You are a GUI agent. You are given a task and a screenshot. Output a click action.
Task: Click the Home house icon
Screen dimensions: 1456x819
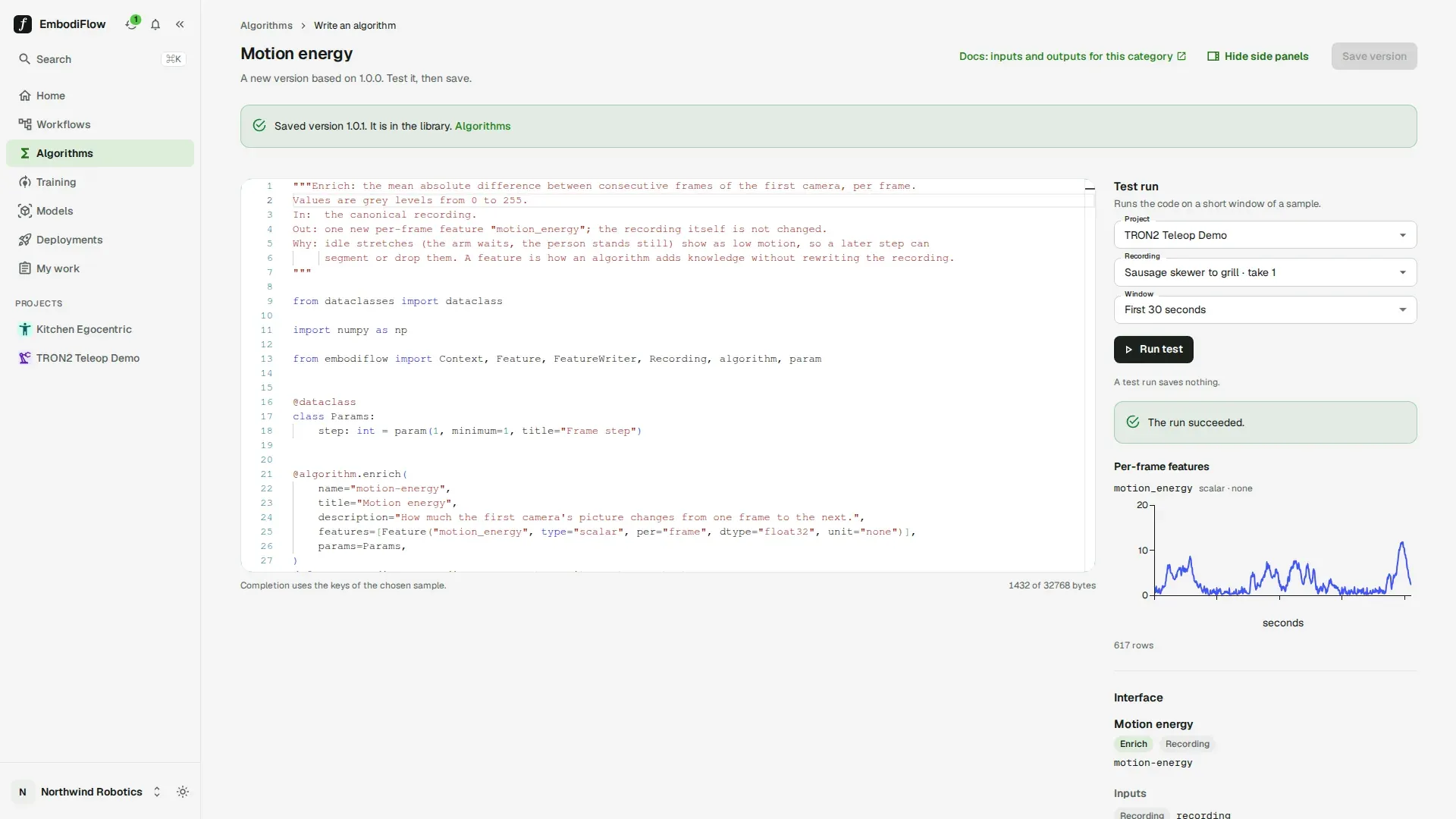tap(25, 96)
